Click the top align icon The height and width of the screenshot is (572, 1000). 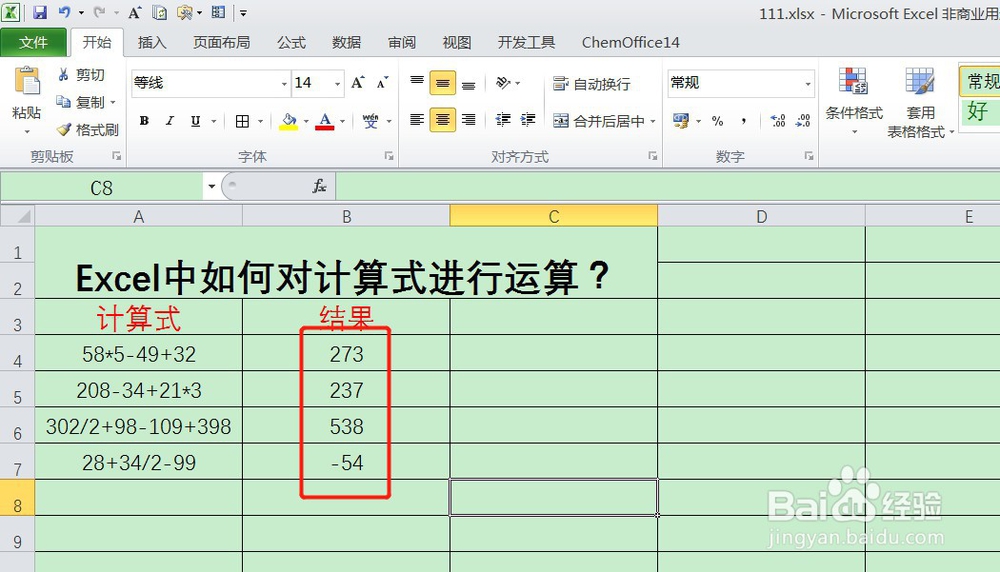pyautogui.click(x=417, y=82)
